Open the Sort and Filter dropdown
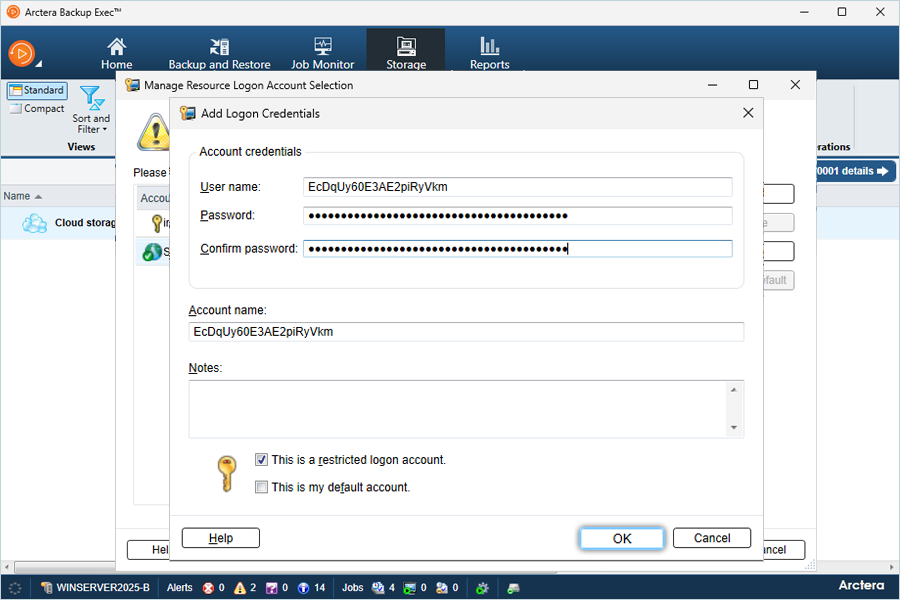The height and width of the screenshot is (600, 900). (x=91, y=110)
